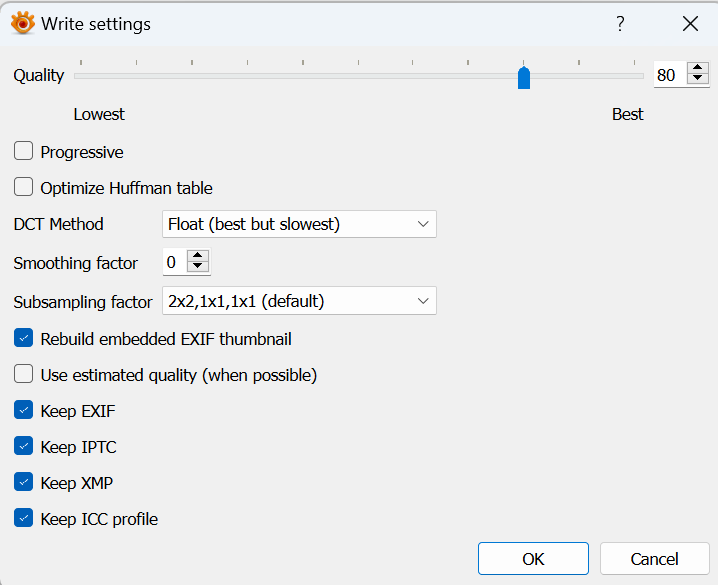Click the question mark help icon

[620, 23]
